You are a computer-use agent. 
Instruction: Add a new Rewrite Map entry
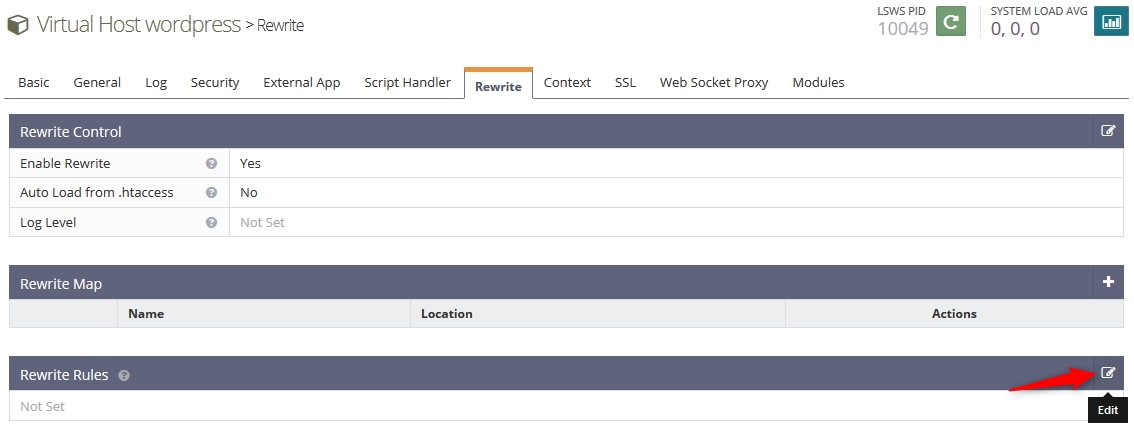(x=1108, y=282)
